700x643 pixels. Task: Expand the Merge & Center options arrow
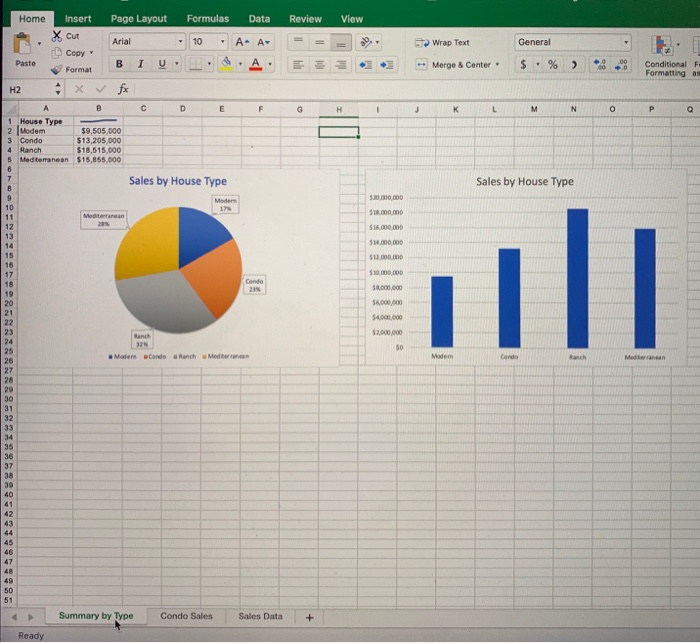click(x=497, y=65)
